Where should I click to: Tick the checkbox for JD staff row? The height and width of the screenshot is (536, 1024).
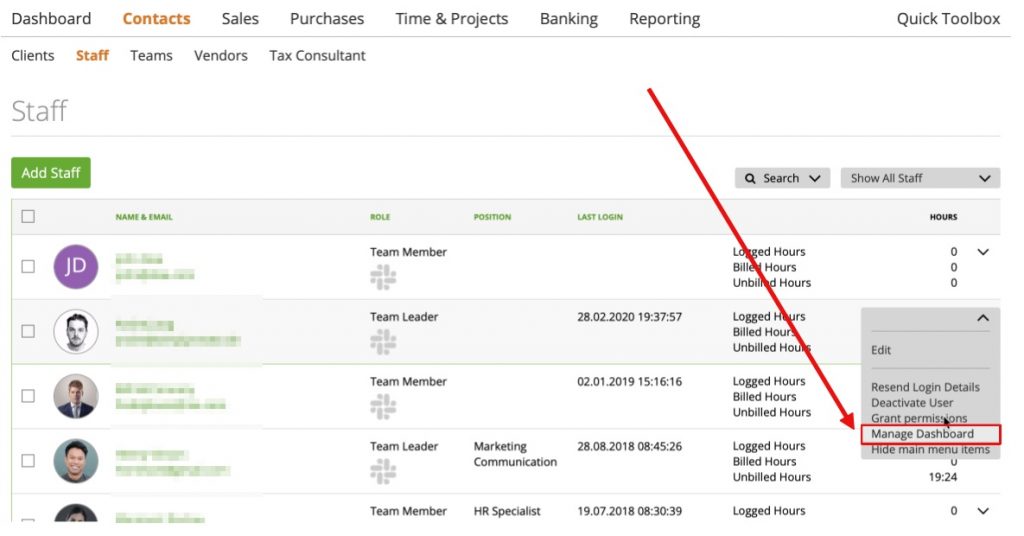(28, 266)
